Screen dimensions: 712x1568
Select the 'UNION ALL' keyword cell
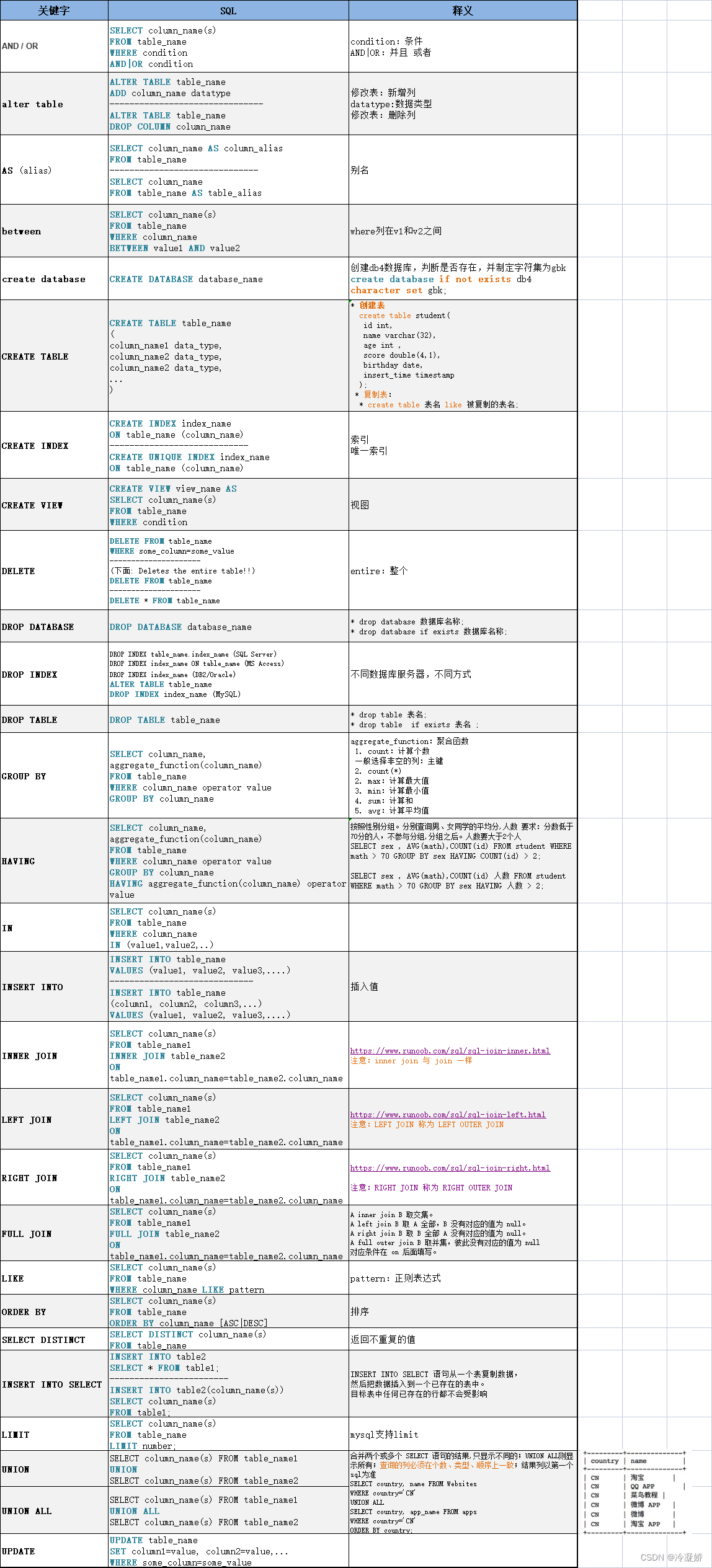click(54, 1510)
